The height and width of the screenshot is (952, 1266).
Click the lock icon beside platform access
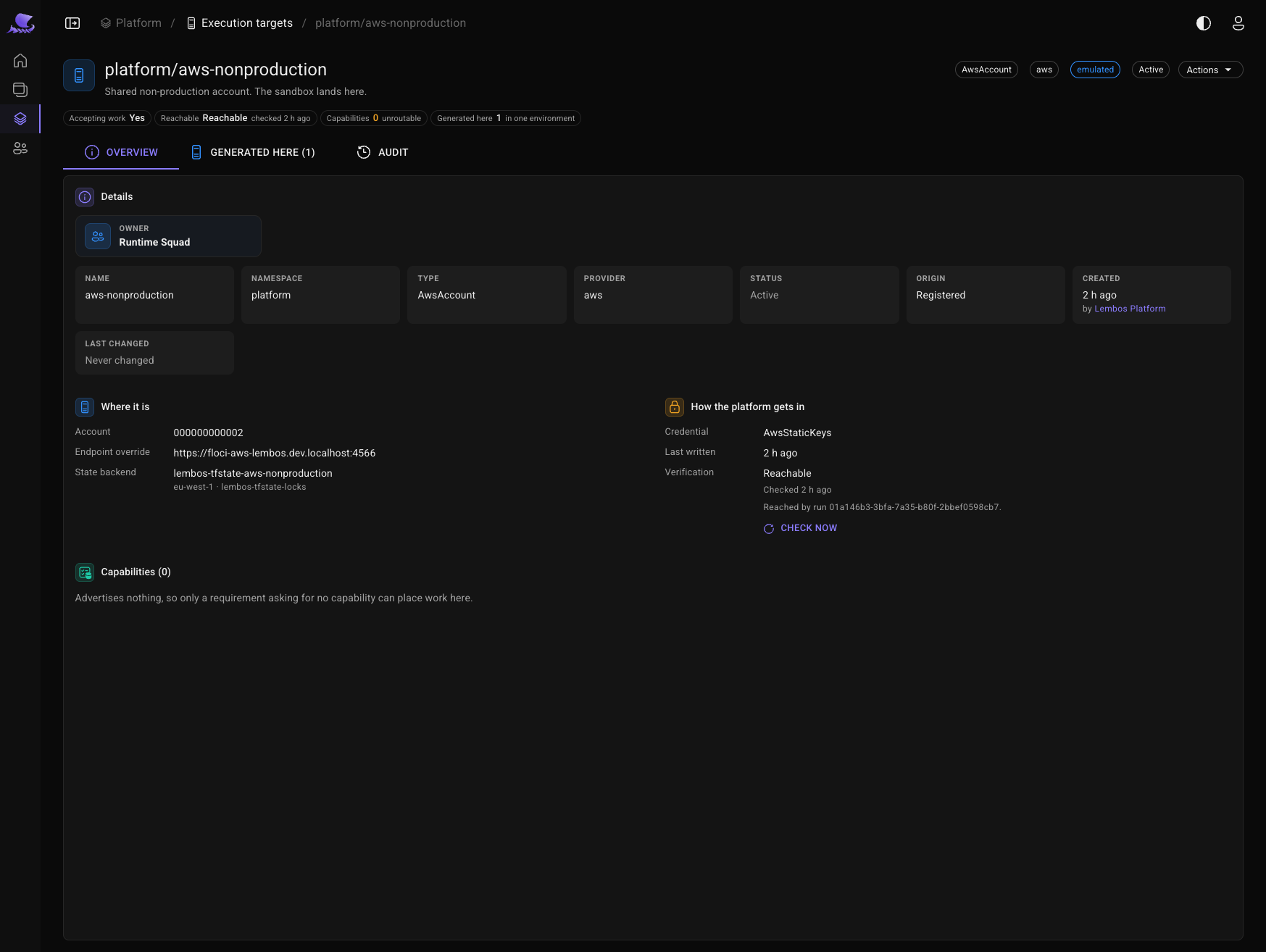pyautogui.click(x=675, y=407)
